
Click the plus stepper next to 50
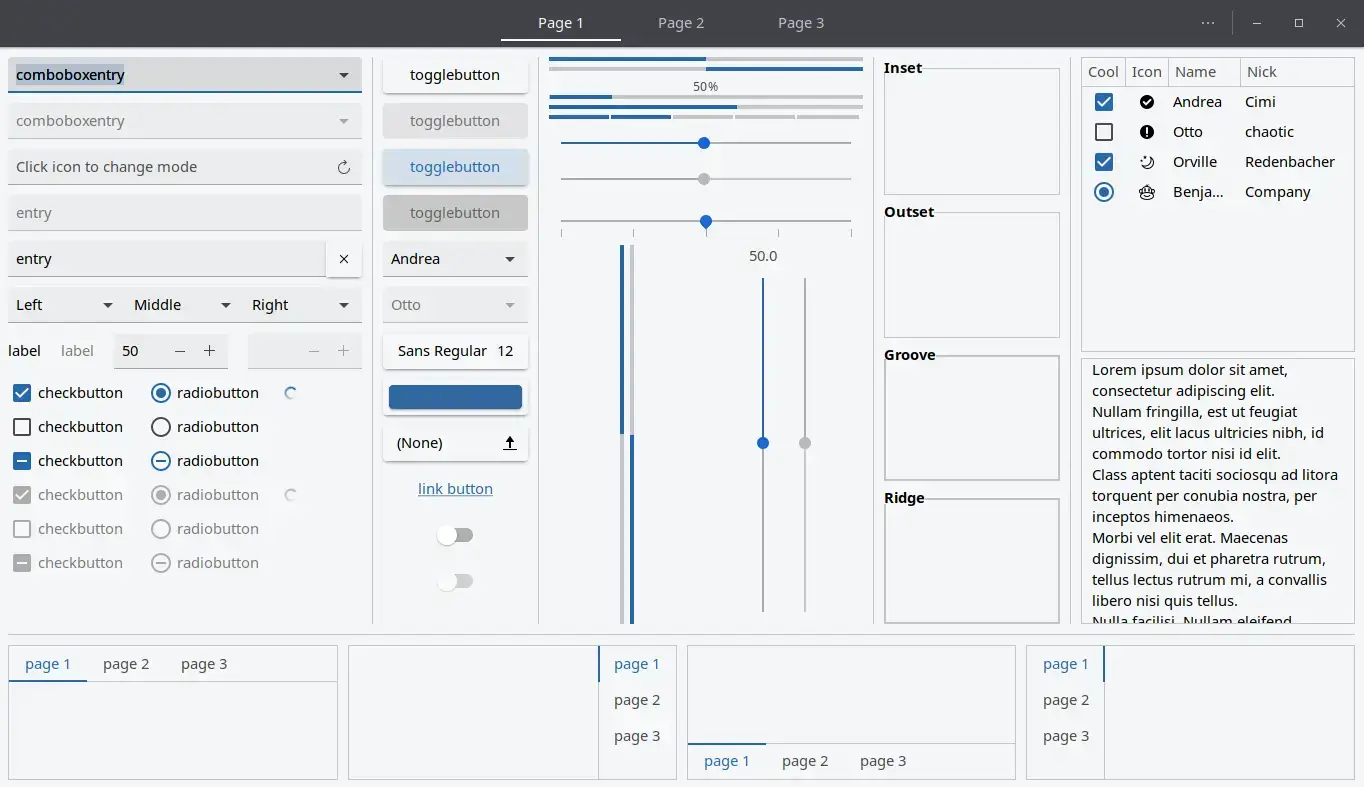[x=209, y=351]
